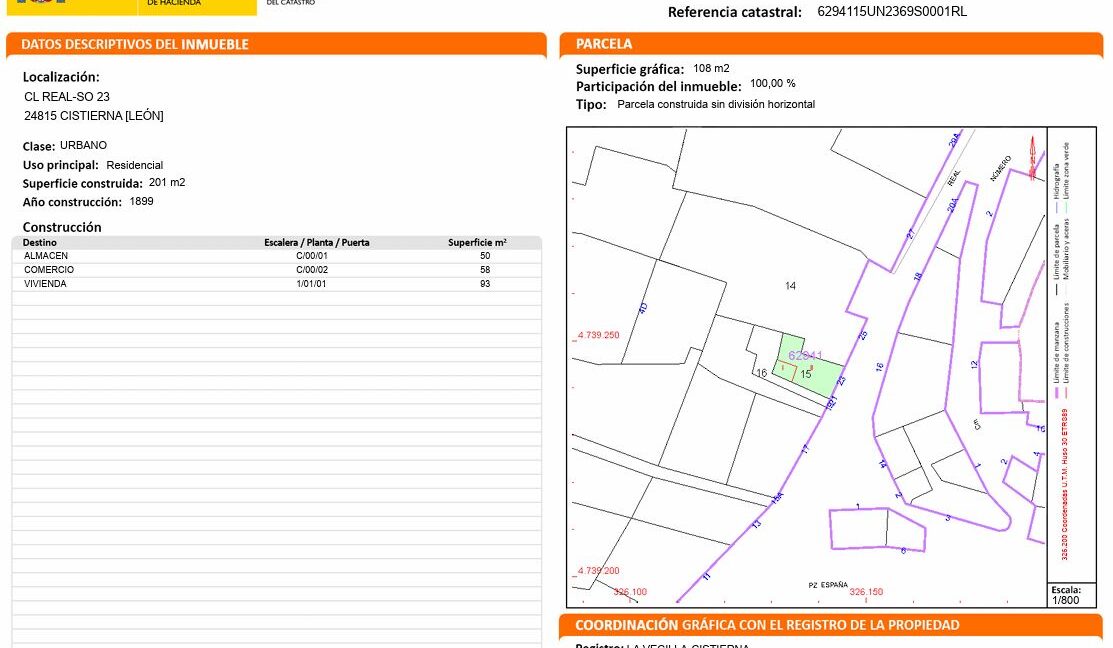This screenshot has height=648, width=1113.
Task: Select participation value '100,00 %'
Action: tap(772, 83)
